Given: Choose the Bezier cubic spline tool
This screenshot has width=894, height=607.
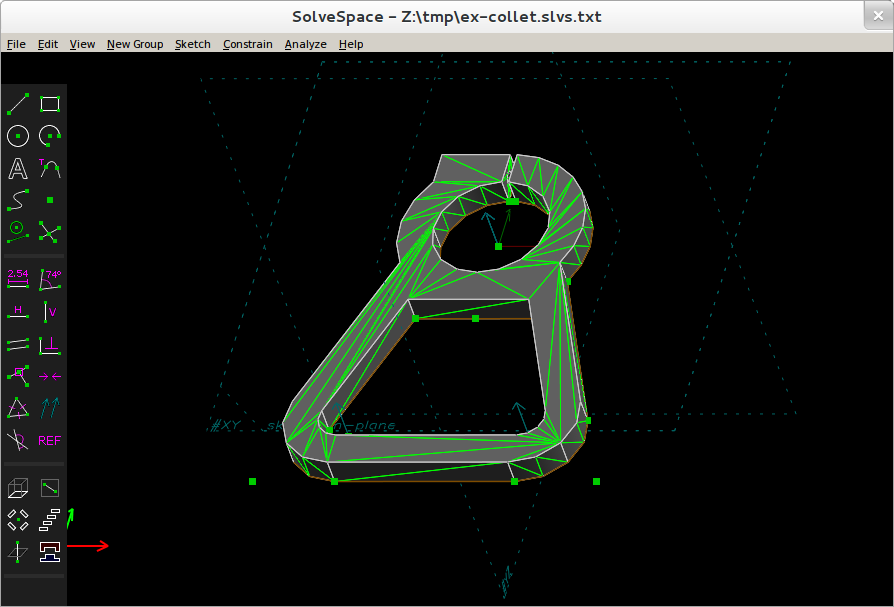Looking at the screenshot, I should coord(18,200).
